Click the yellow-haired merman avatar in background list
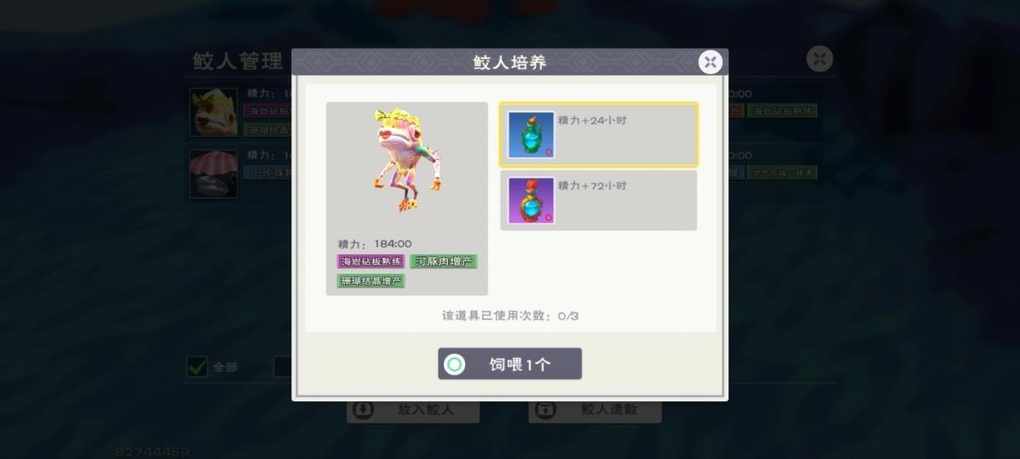The width and height of the screenshot is (1020, 459). (x=214, y=112)
